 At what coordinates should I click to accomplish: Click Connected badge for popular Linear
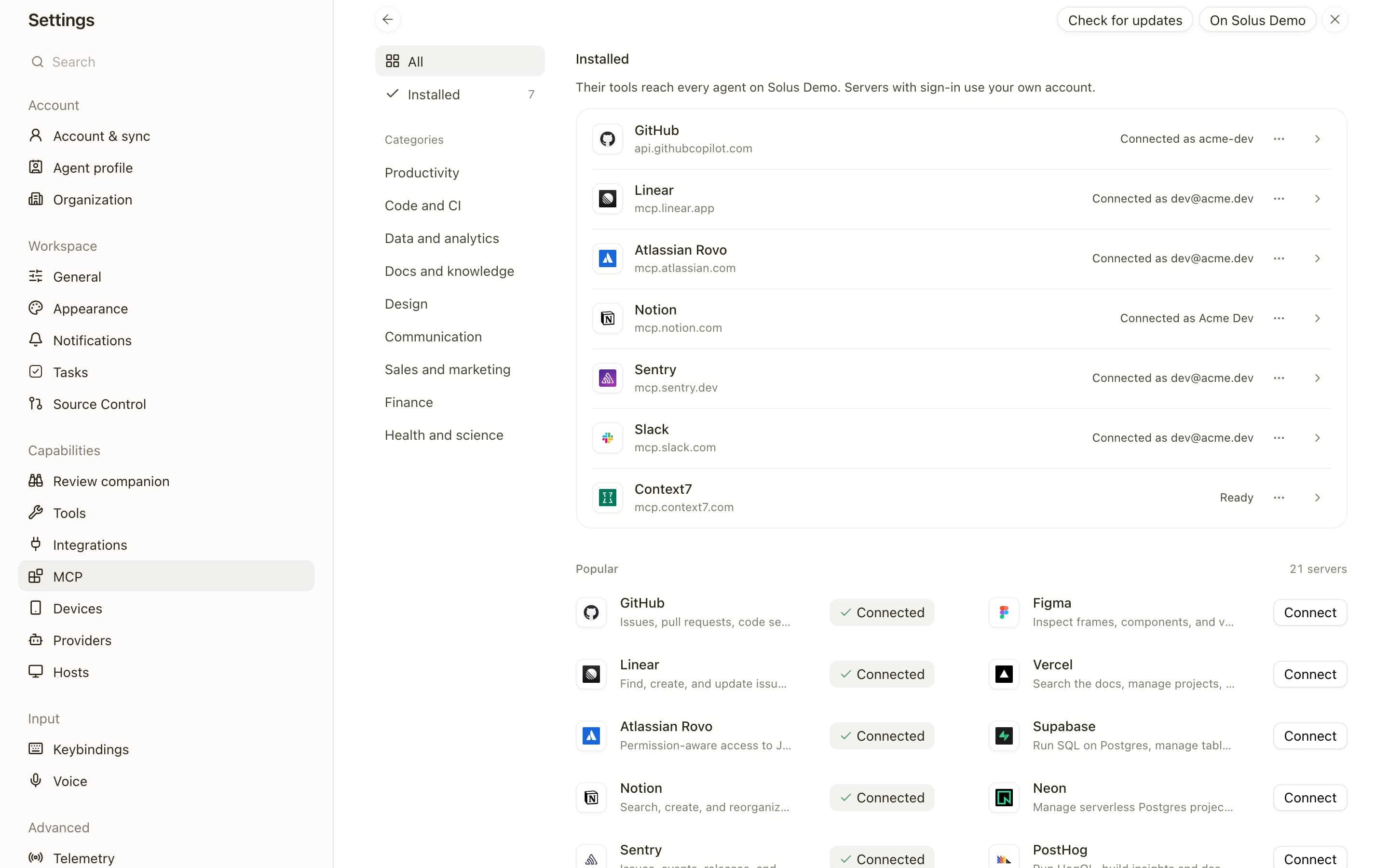pyautogui.click(x=882, y=674)
